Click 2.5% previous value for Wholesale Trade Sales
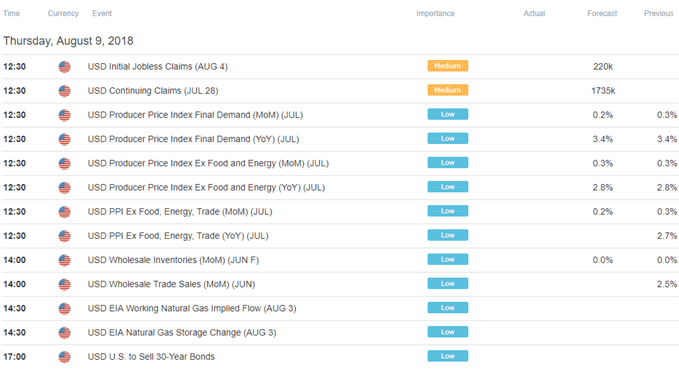Screen dimensions: 679x371 click(x=666, y=284)
